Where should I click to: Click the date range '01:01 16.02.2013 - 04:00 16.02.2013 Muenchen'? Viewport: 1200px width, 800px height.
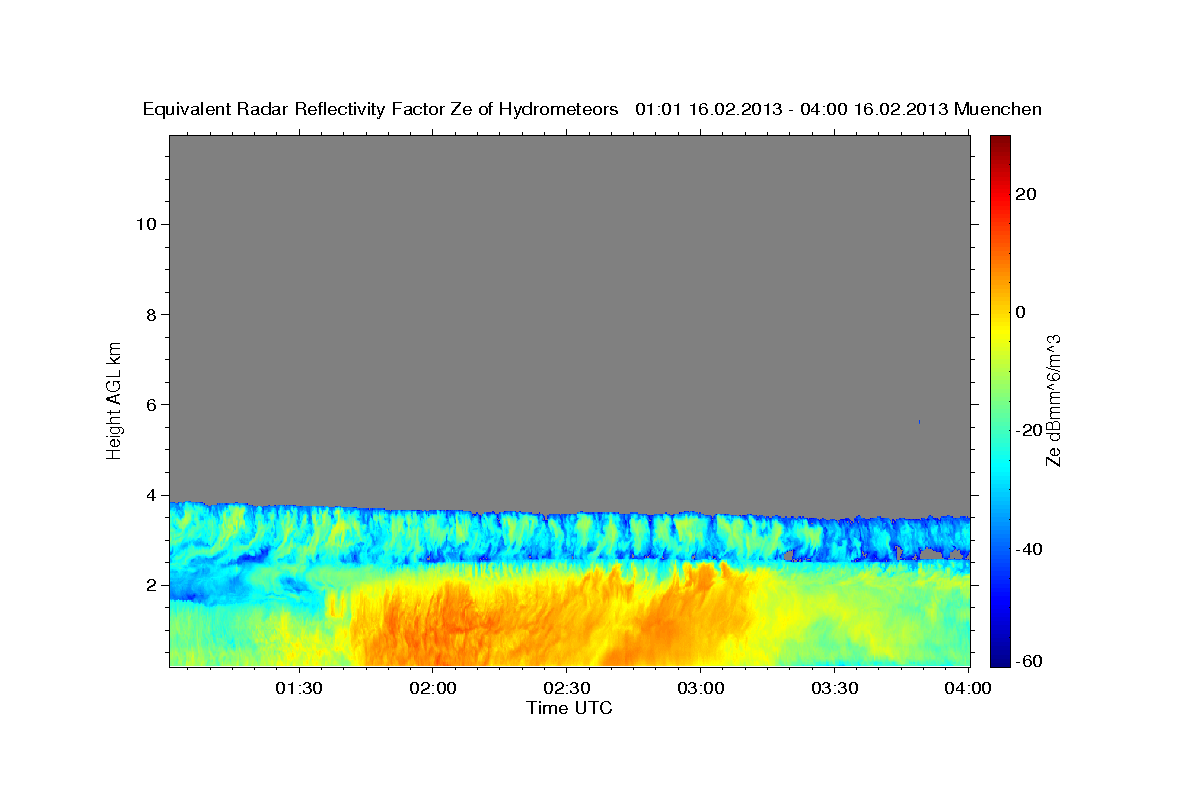pos(839,109)
